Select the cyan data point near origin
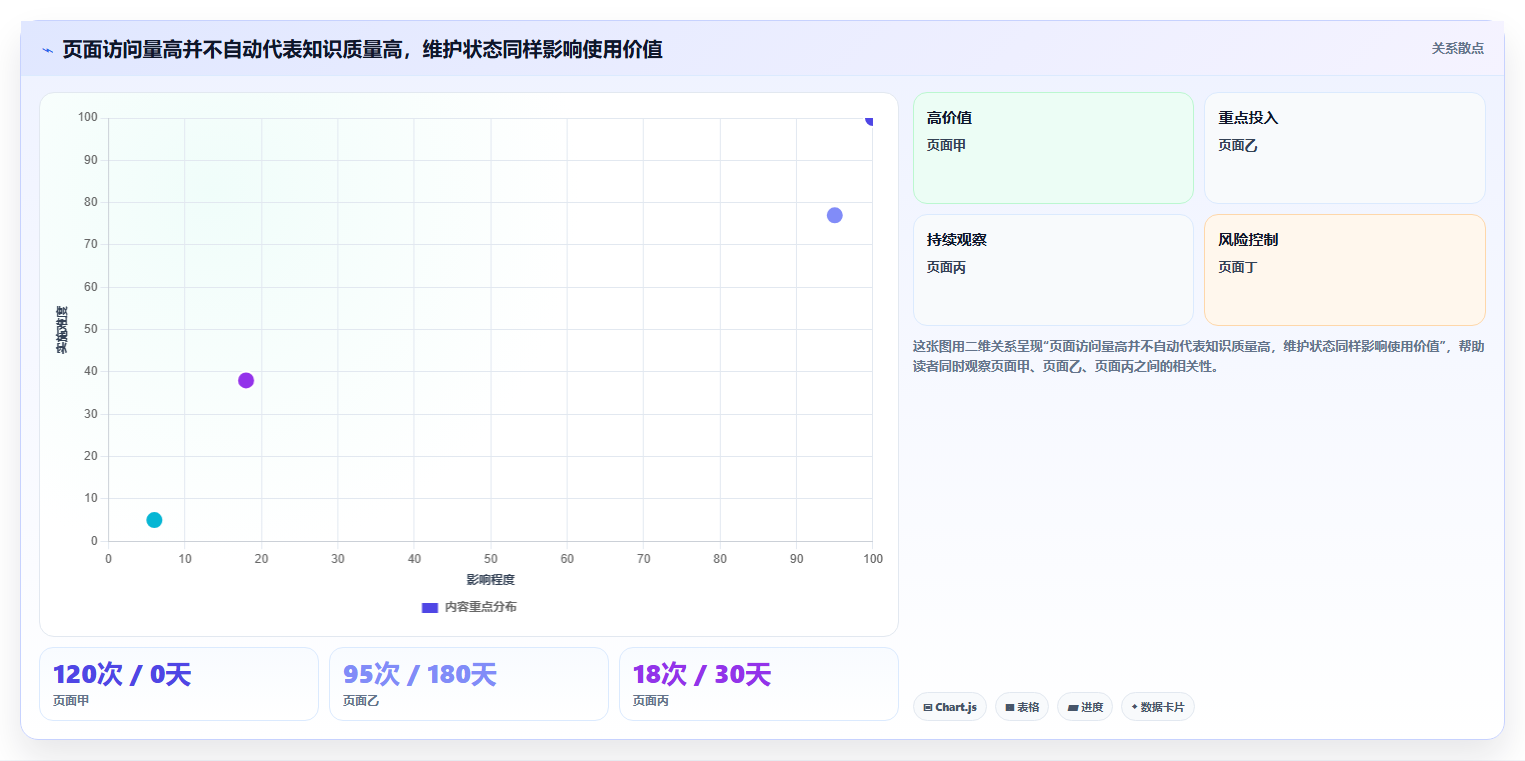Screen dimensions: 1525x761 [154, 520]
